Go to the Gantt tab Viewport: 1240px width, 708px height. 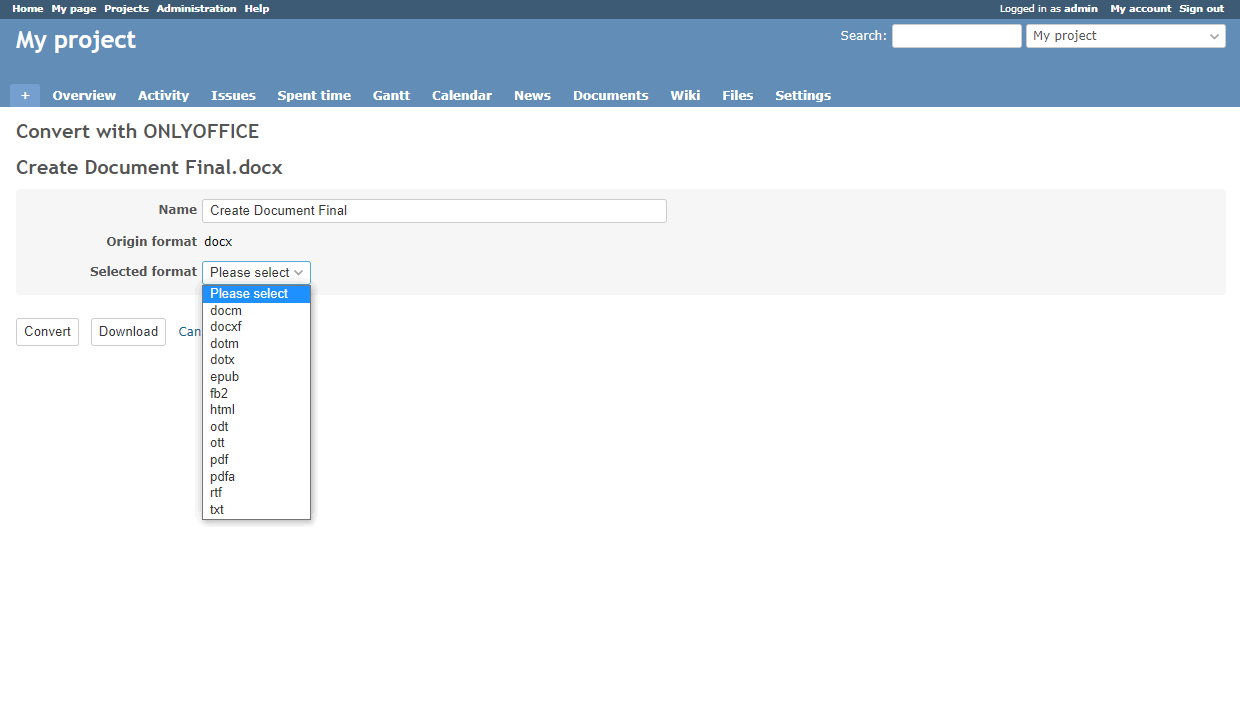(391, 96)
